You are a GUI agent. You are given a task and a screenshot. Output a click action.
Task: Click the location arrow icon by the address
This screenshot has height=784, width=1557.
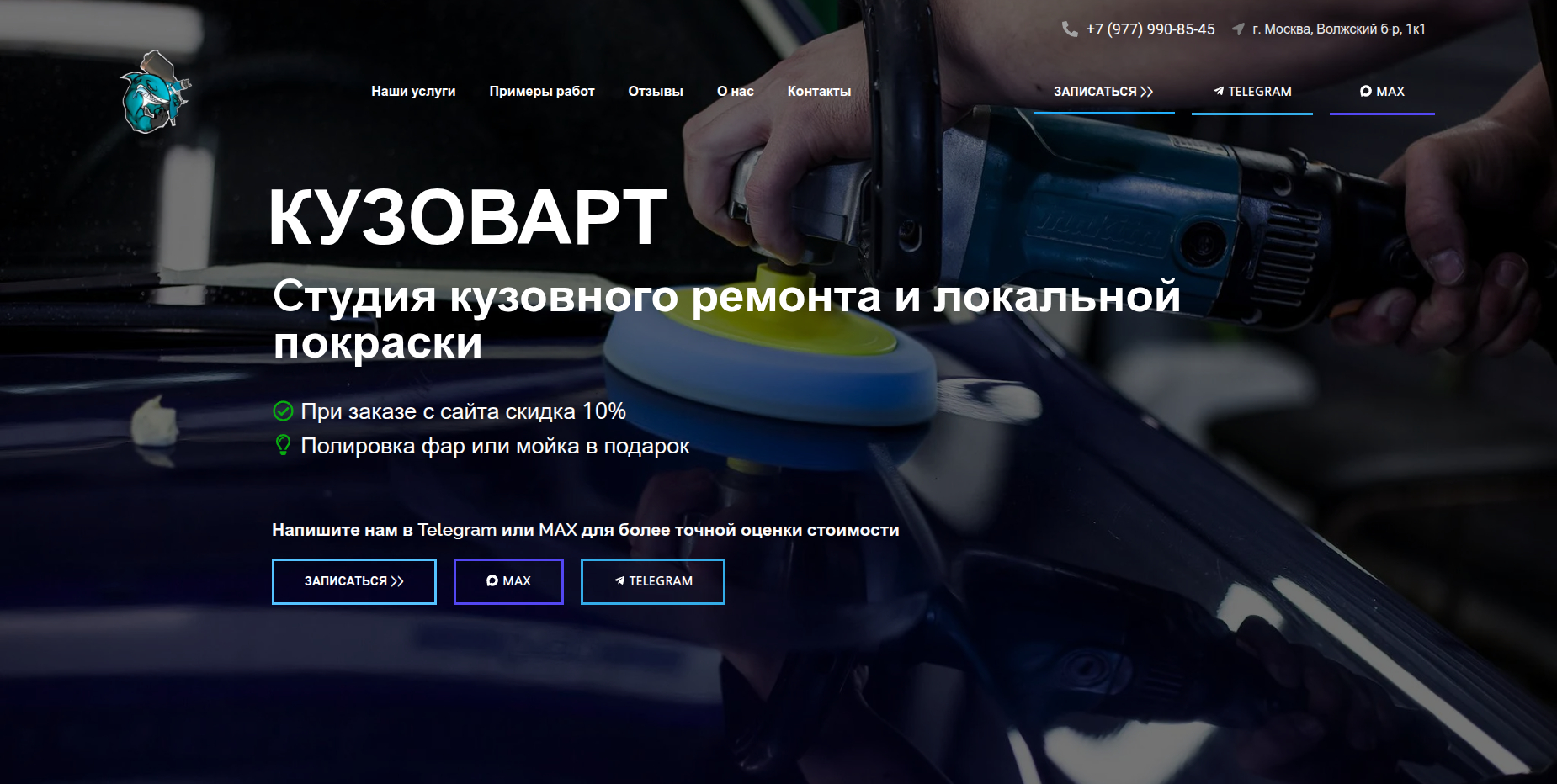pyautogui.click(x=1238, y=29)
